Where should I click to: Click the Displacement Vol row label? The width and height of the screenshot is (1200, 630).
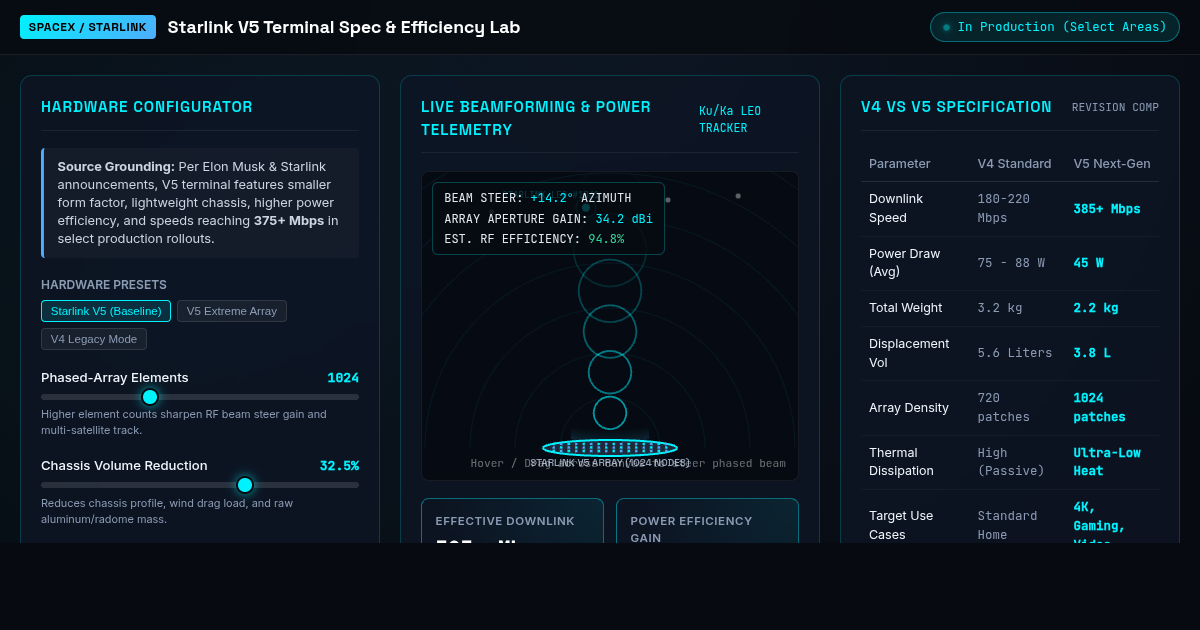(909, 353)
